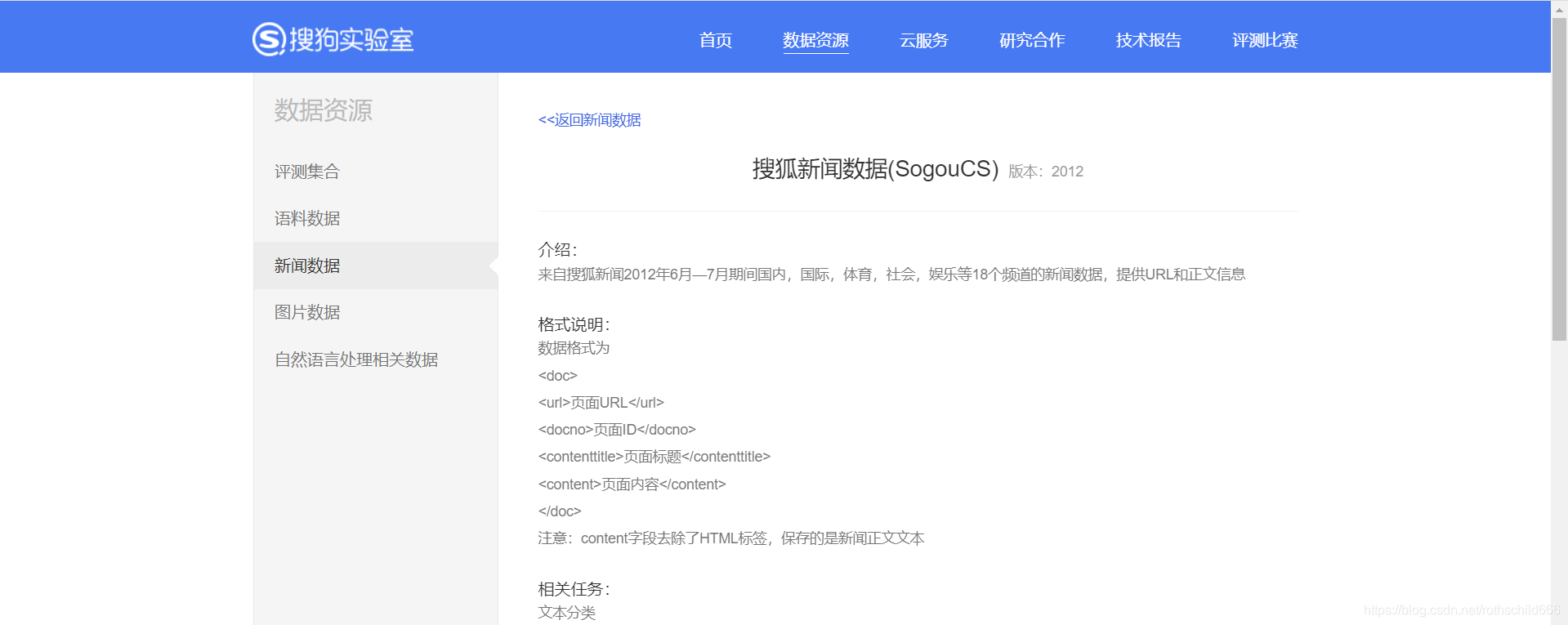Open 图片数据 in the sidebar
This screenshot has width=1568, height=625.
pyautogui.click(x=307, y=312)
